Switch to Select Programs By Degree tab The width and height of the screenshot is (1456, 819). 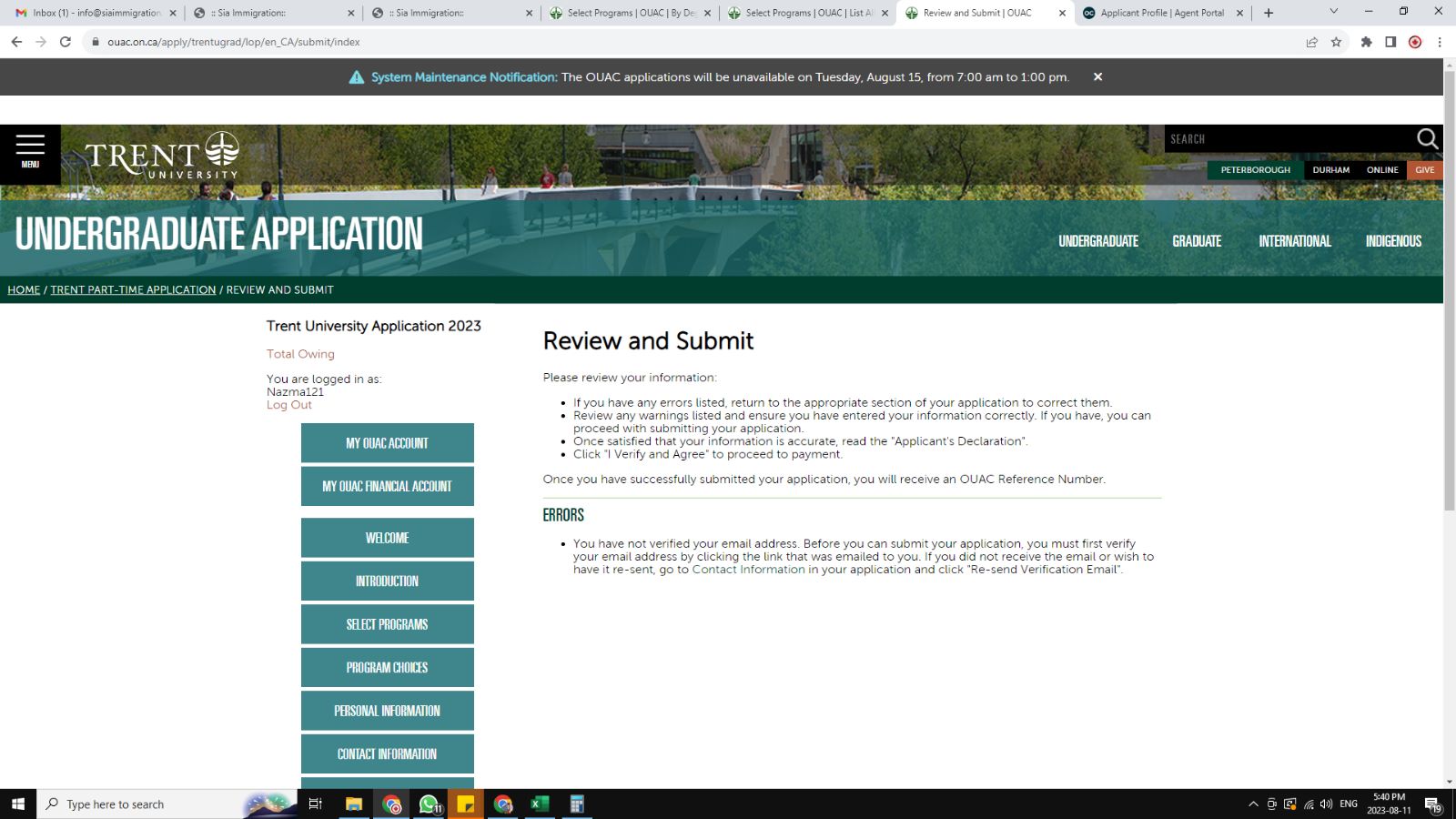631,13
